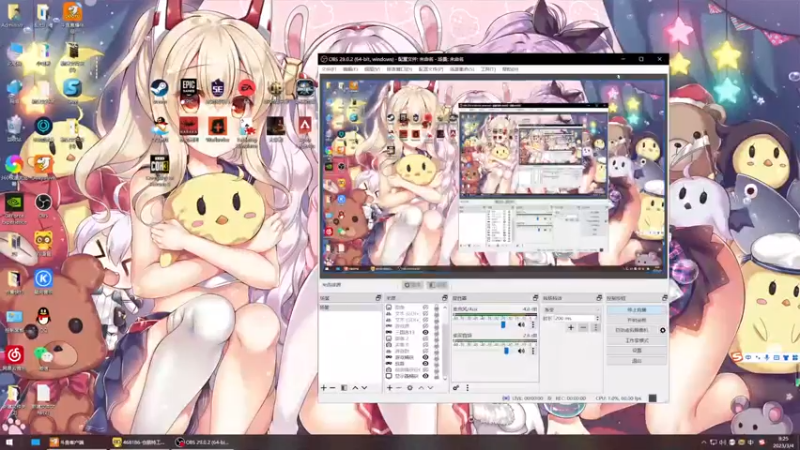Pop out the scene transitions dock float icon
Viewport: 800px width, 450px height.
pos(599,297)
